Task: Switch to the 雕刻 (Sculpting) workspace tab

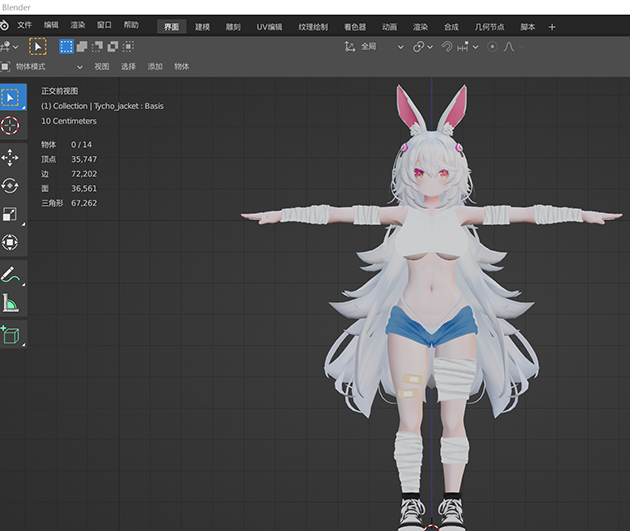Action: point(233,27)
